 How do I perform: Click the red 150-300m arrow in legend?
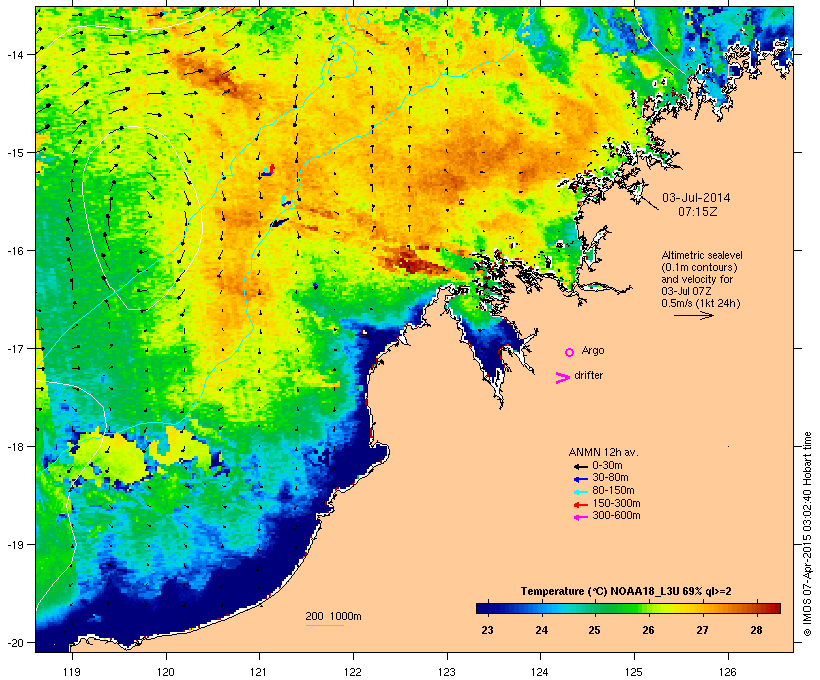click(x=580, y=505)
